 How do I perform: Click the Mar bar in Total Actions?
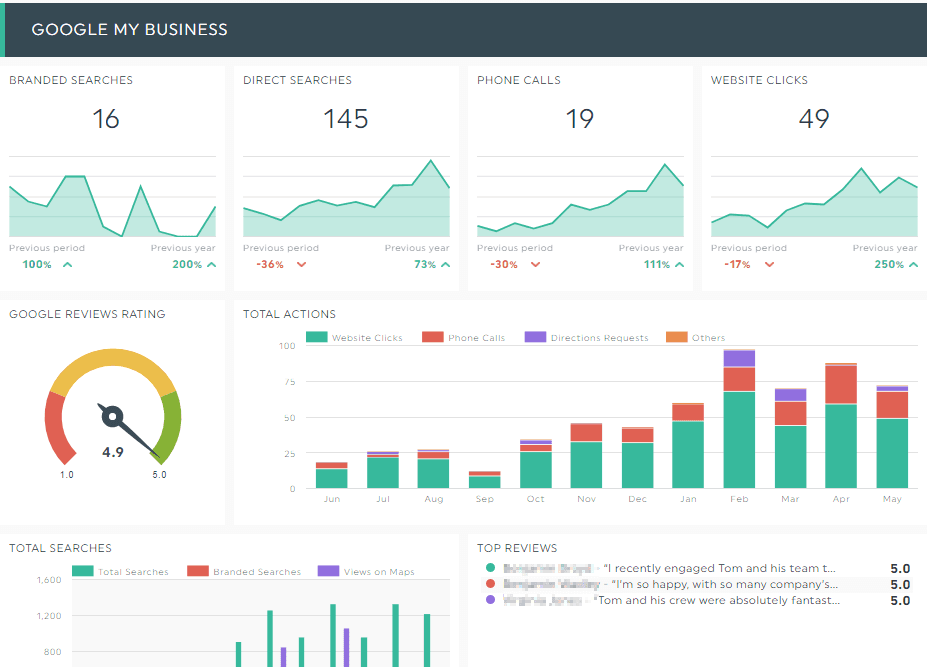click(790, 439)
